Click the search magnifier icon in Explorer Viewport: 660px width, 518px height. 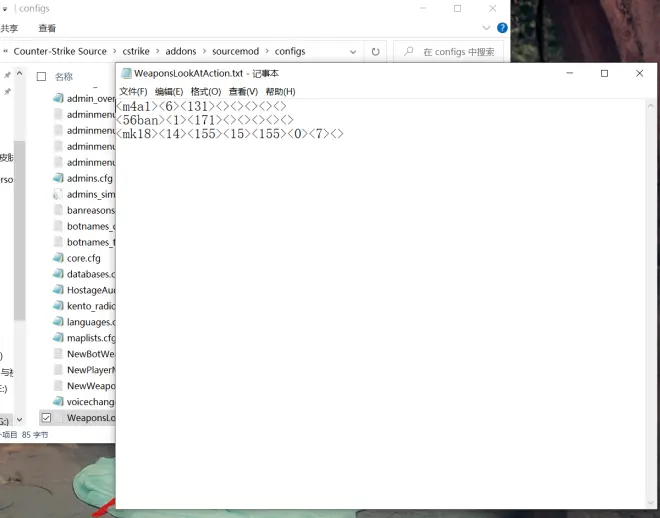pyautogui.click(x=408, y=51)
